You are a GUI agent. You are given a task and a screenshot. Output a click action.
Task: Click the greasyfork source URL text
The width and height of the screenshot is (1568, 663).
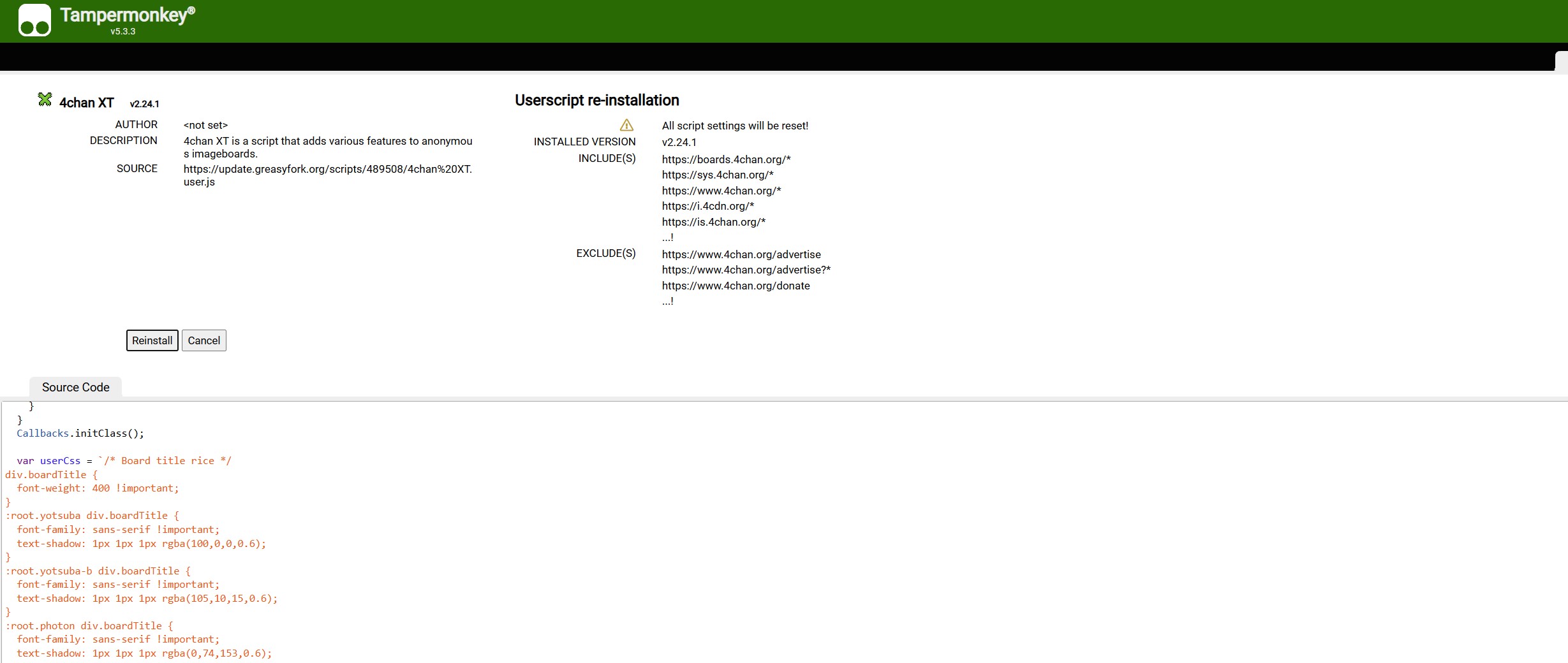coord(328,175)
